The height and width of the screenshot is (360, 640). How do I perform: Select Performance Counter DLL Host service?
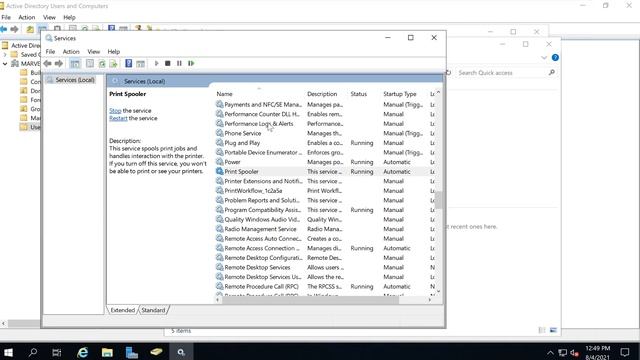325,114
